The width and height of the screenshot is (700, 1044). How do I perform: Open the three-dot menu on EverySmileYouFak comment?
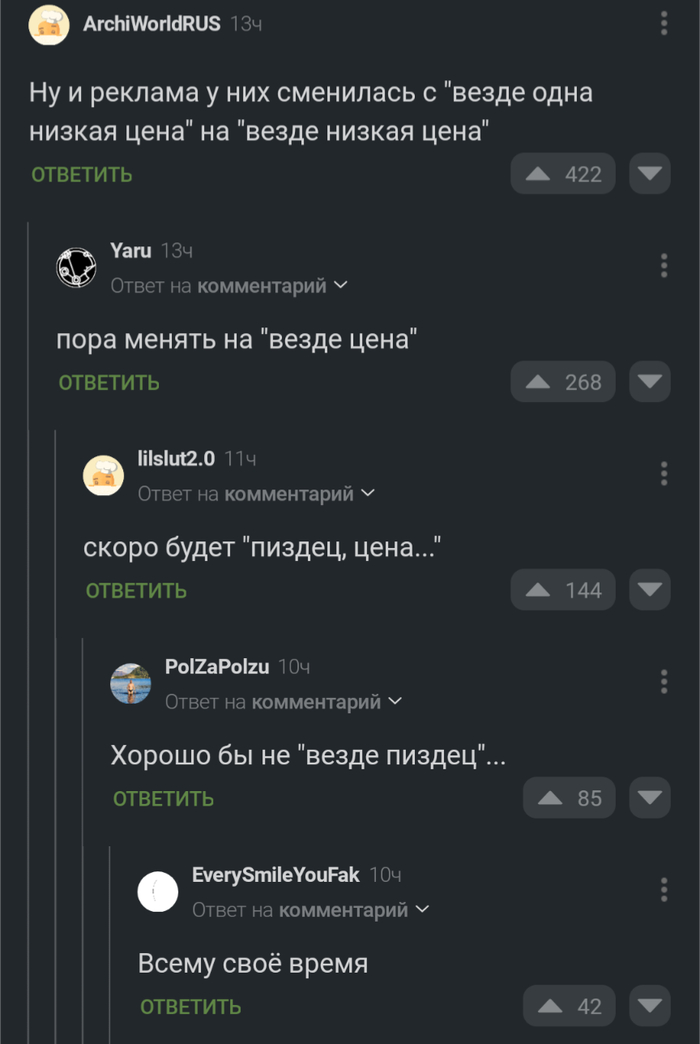[x=664, y=889]
